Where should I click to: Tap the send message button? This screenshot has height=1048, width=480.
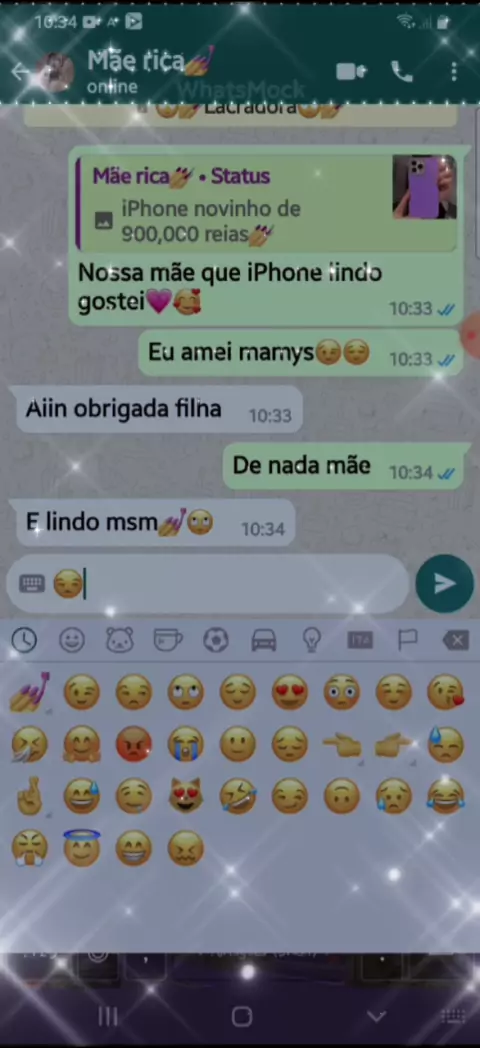(x=445, y=583)
